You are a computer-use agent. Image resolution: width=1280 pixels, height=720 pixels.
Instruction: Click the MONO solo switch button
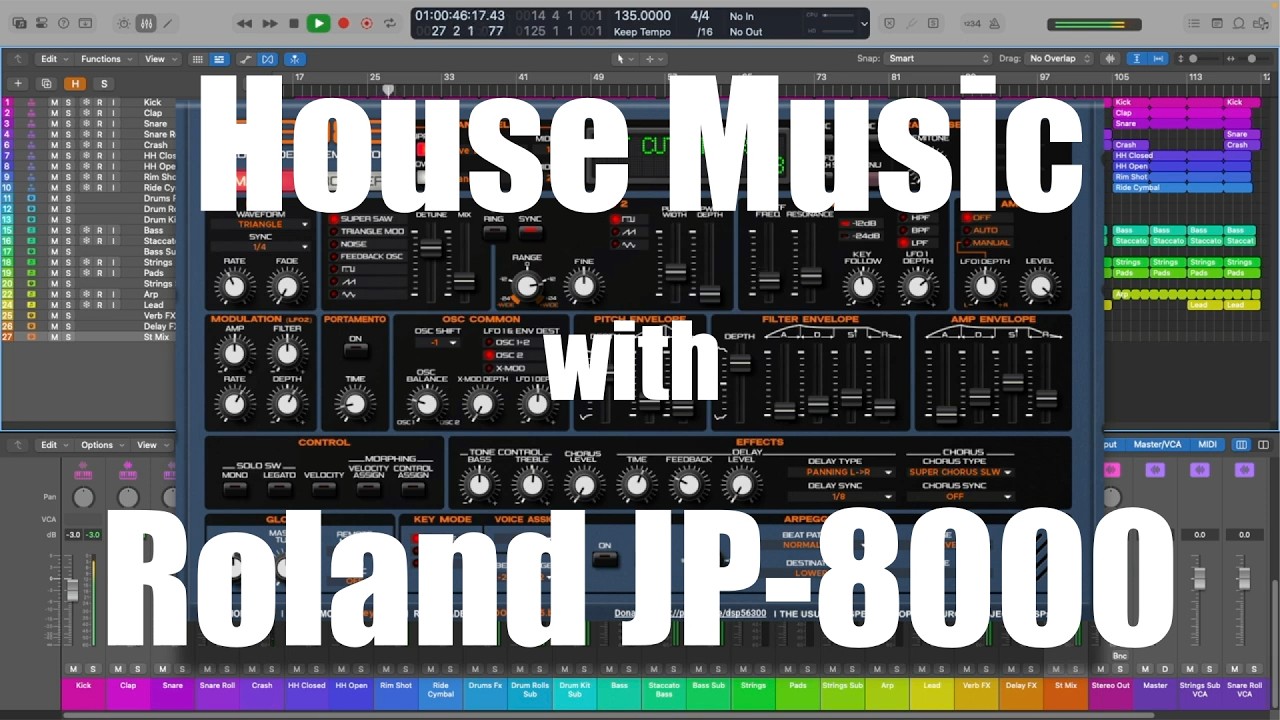click(x=235, y=489)
